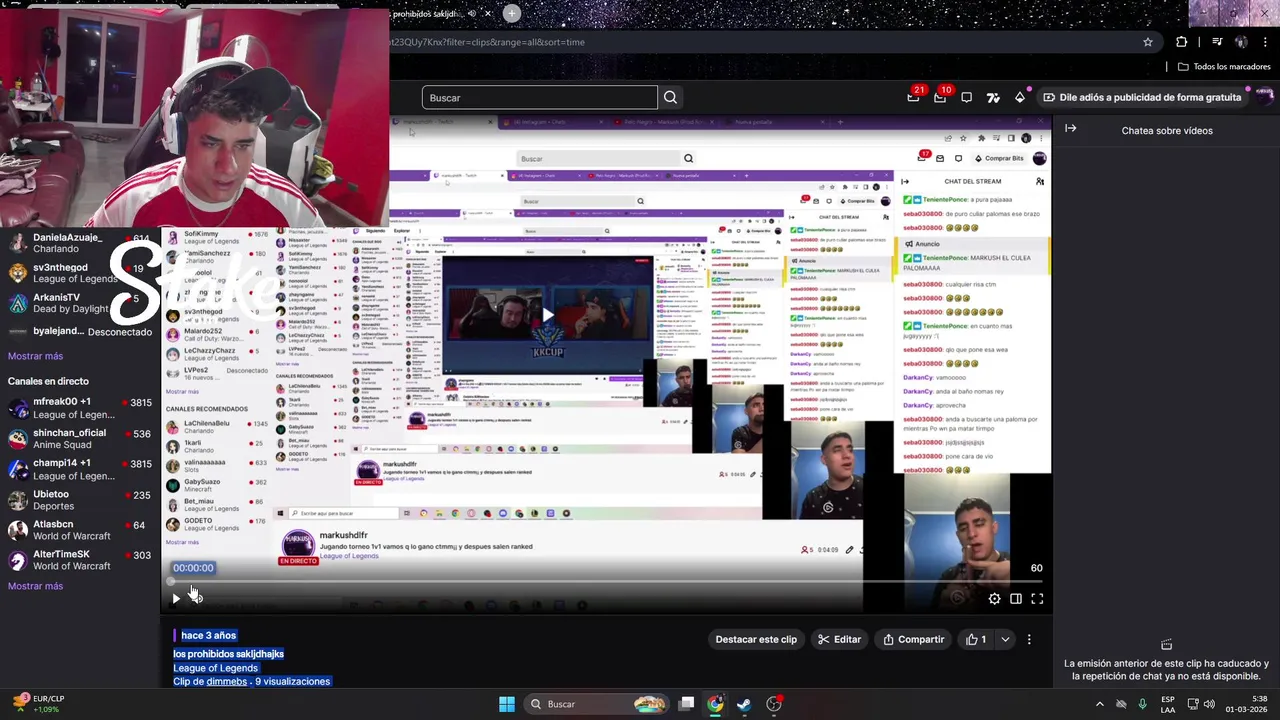Open the dimmebs clipper profile link

(x=226, y=681)
